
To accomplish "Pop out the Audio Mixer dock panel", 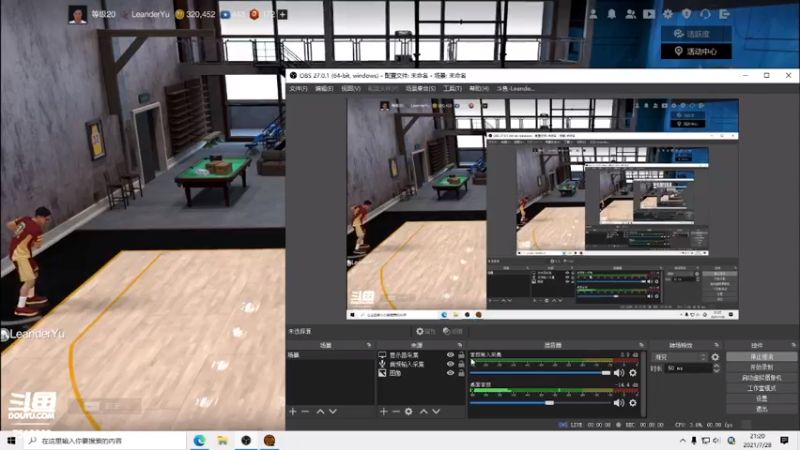I will click(641, 345).
